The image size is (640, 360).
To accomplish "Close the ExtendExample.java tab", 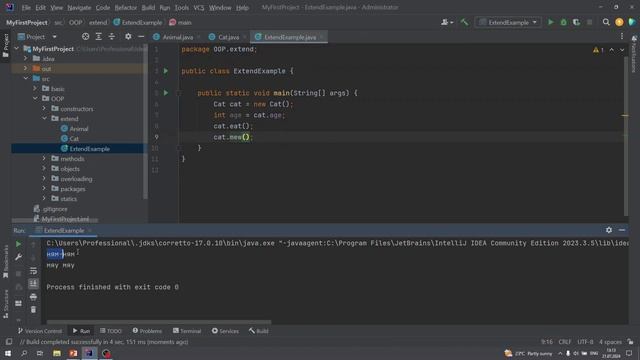I will tap(322, 37).
